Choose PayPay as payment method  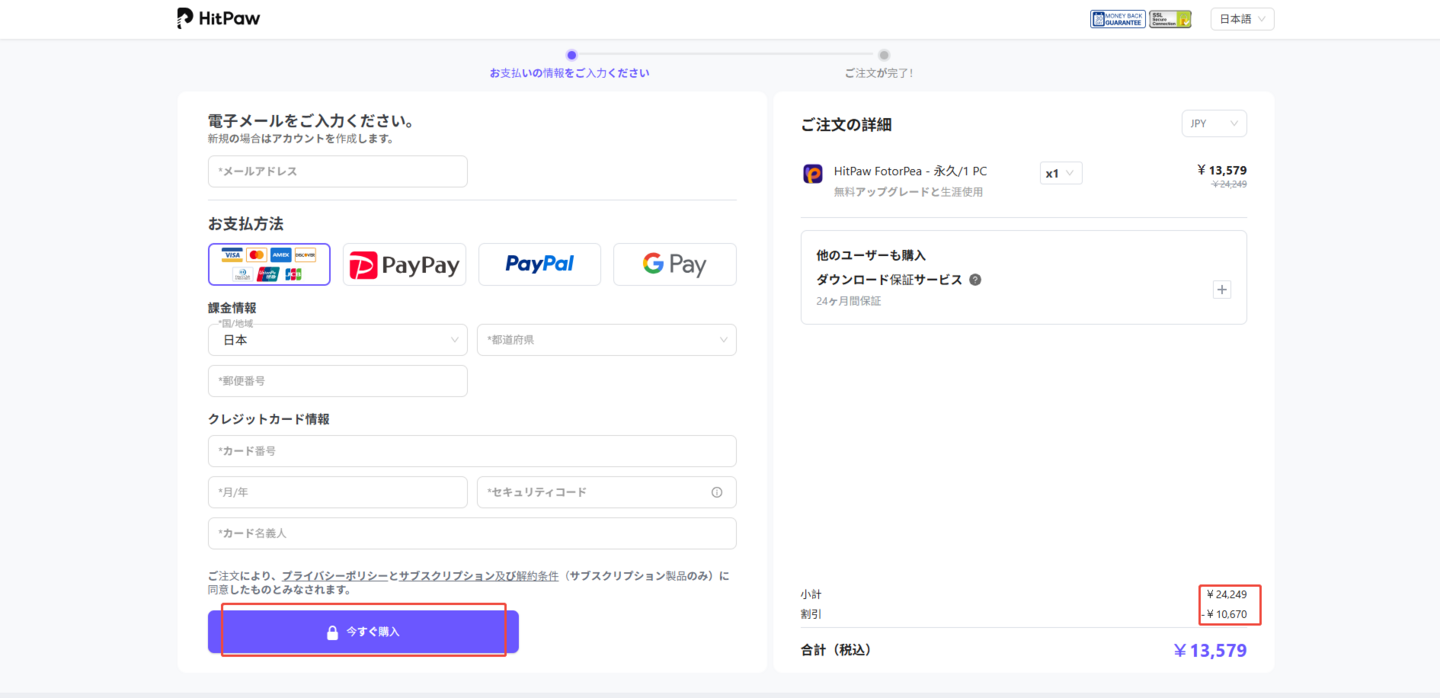pos(404,264)
